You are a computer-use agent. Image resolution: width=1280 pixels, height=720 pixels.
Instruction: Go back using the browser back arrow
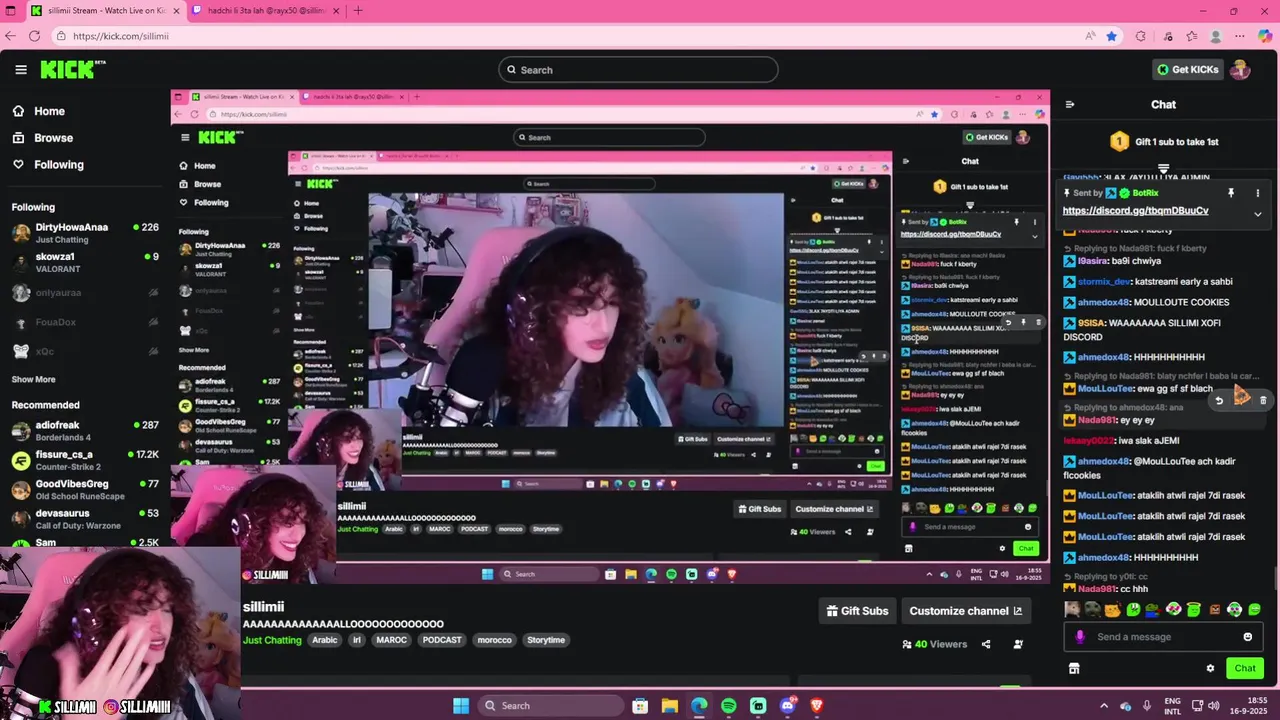coord(10,36)
